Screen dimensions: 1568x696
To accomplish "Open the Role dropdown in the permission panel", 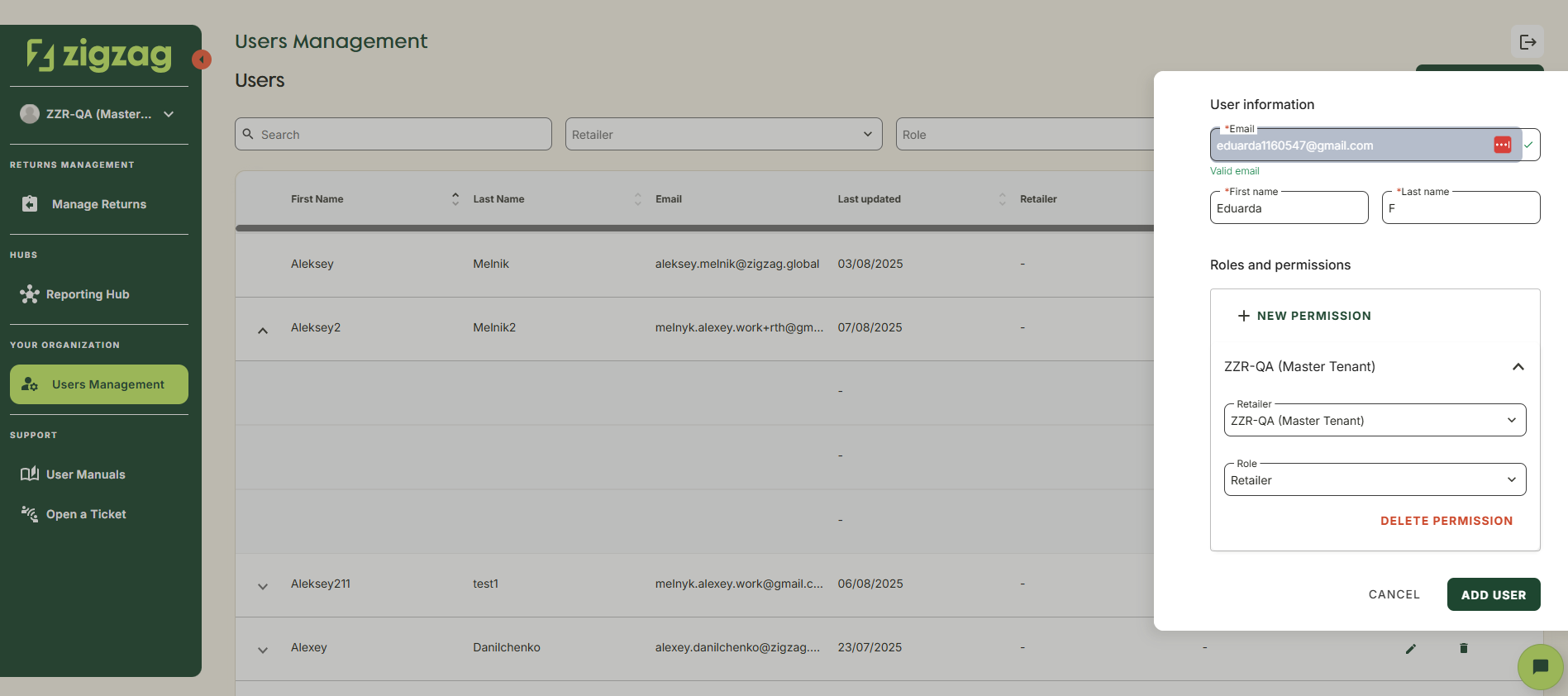I will 1374,480.
